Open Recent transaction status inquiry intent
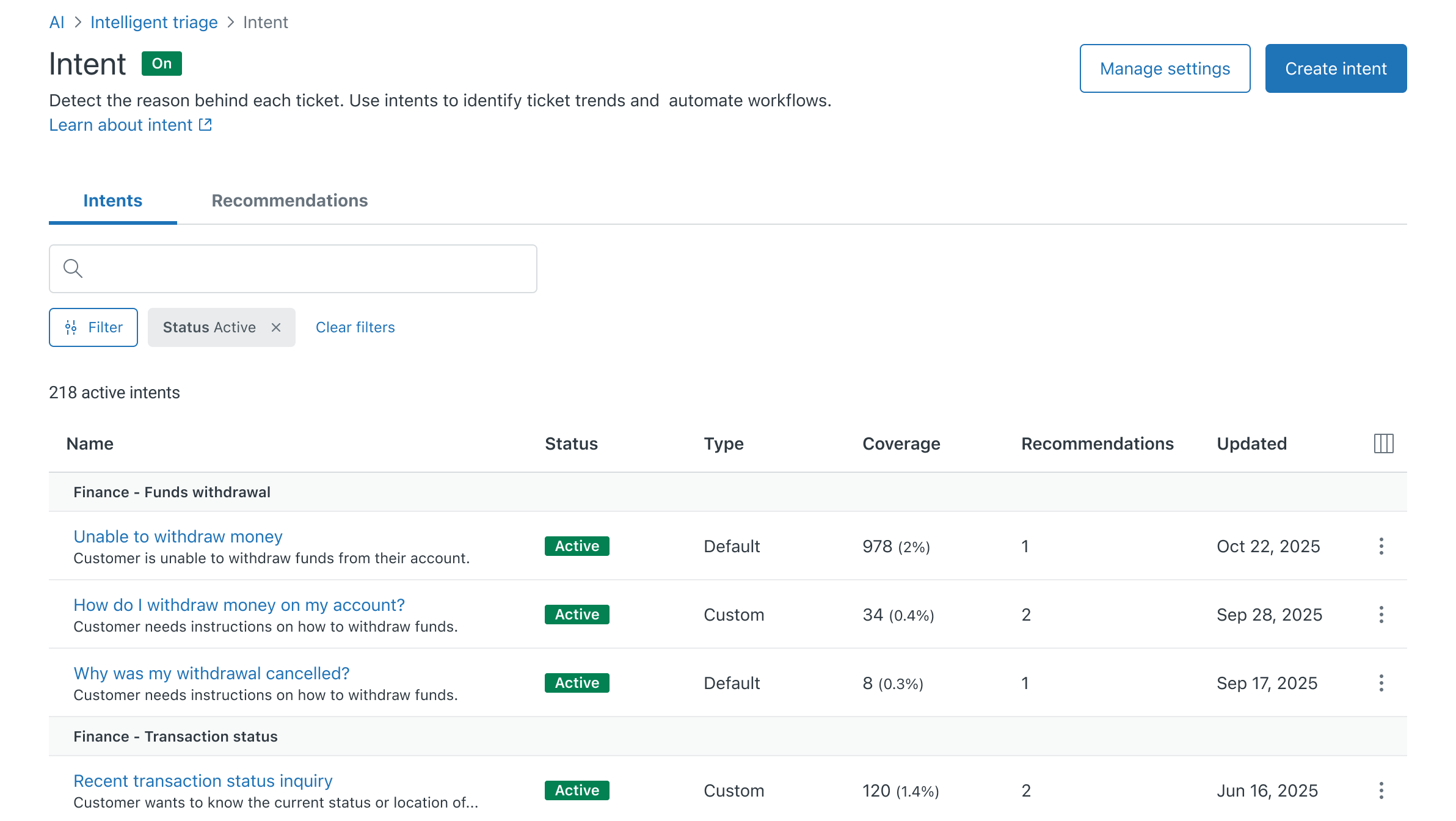Image resolution: width=1456 pixels, height=821 pixels. pos(203,781)
